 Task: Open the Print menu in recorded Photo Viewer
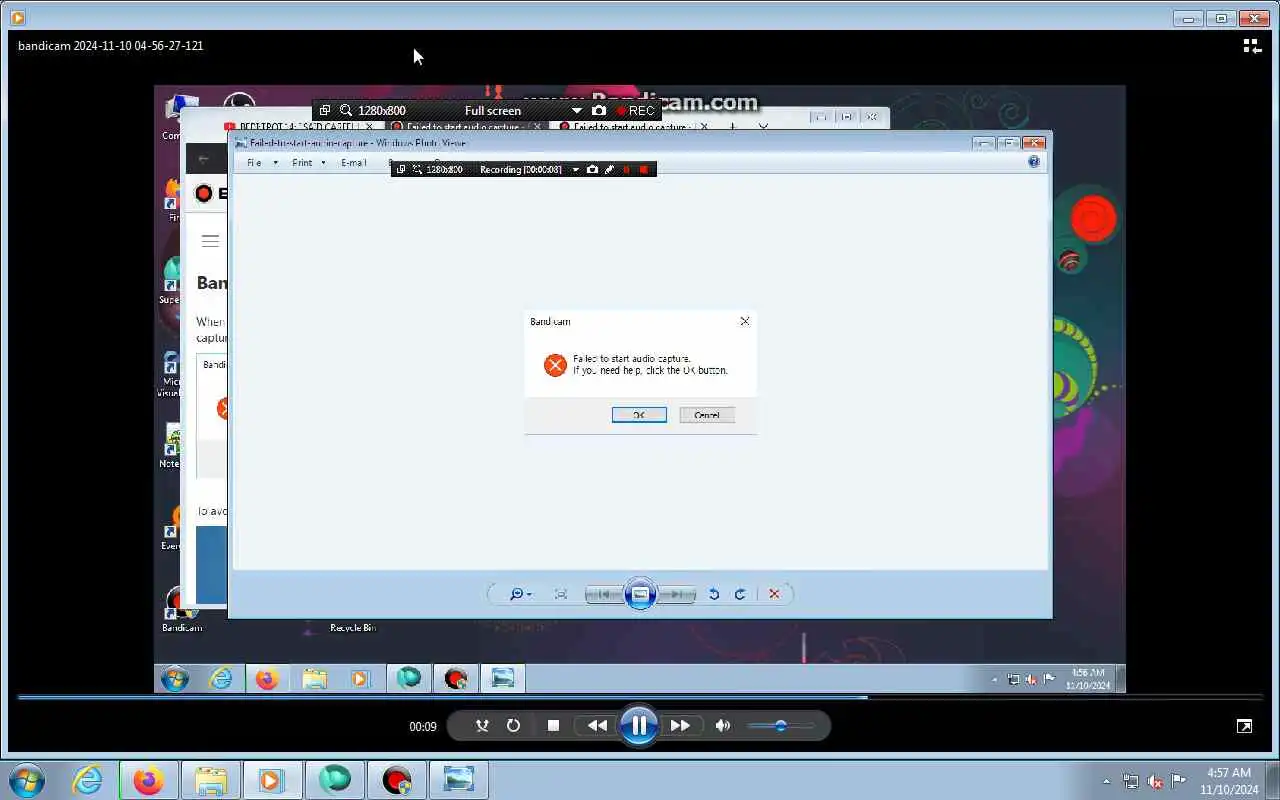303,162
